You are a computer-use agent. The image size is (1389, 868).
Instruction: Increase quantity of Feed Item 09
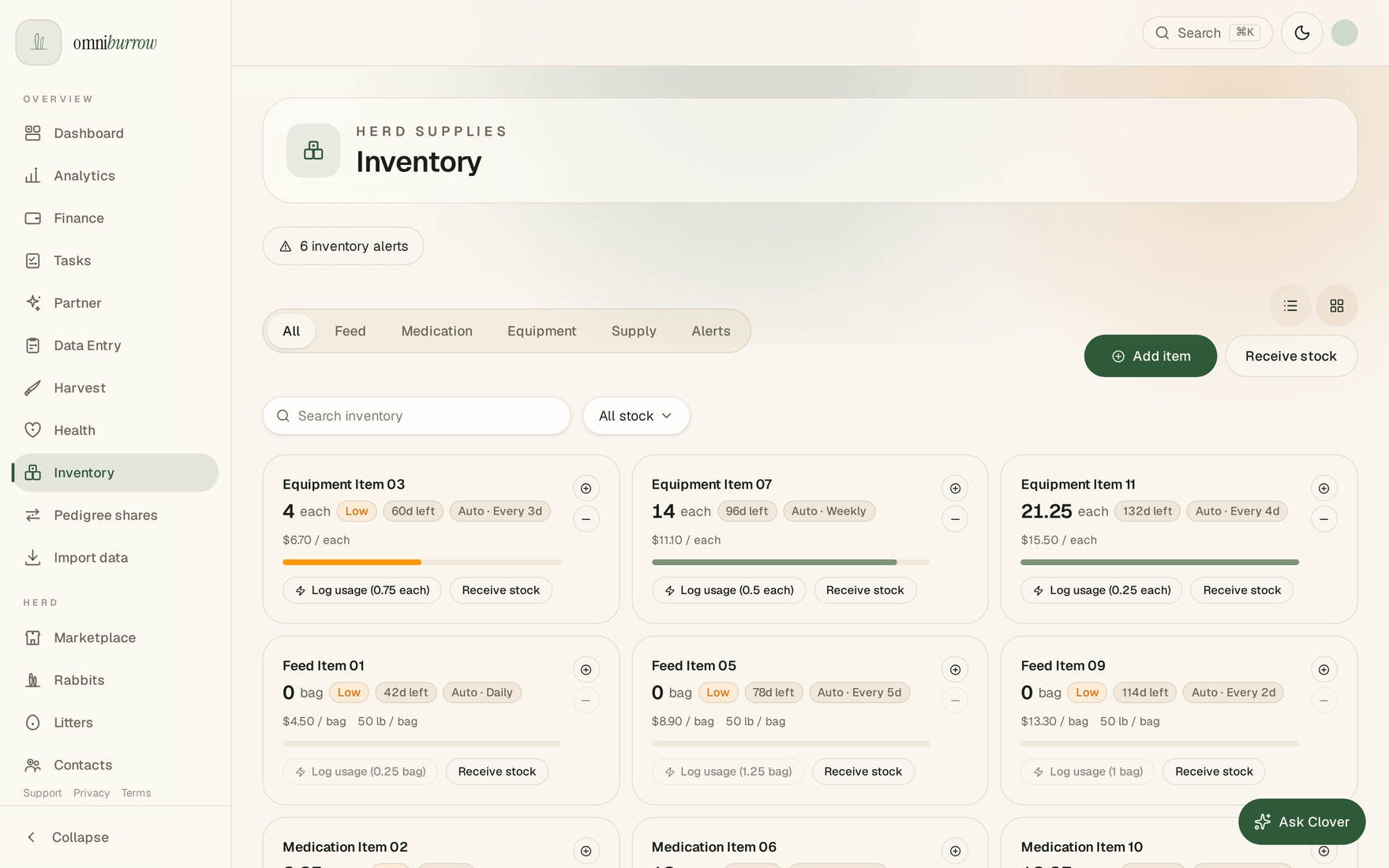[1324, 670]
